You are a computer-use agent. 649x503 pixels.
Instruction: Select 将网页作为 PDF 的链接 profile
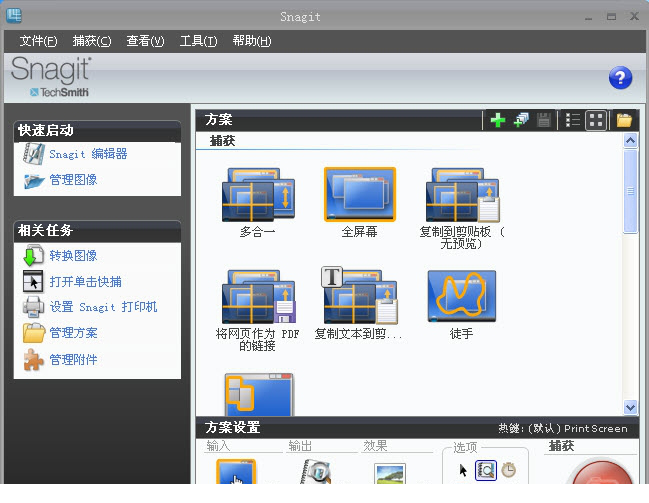click(258, 310)
